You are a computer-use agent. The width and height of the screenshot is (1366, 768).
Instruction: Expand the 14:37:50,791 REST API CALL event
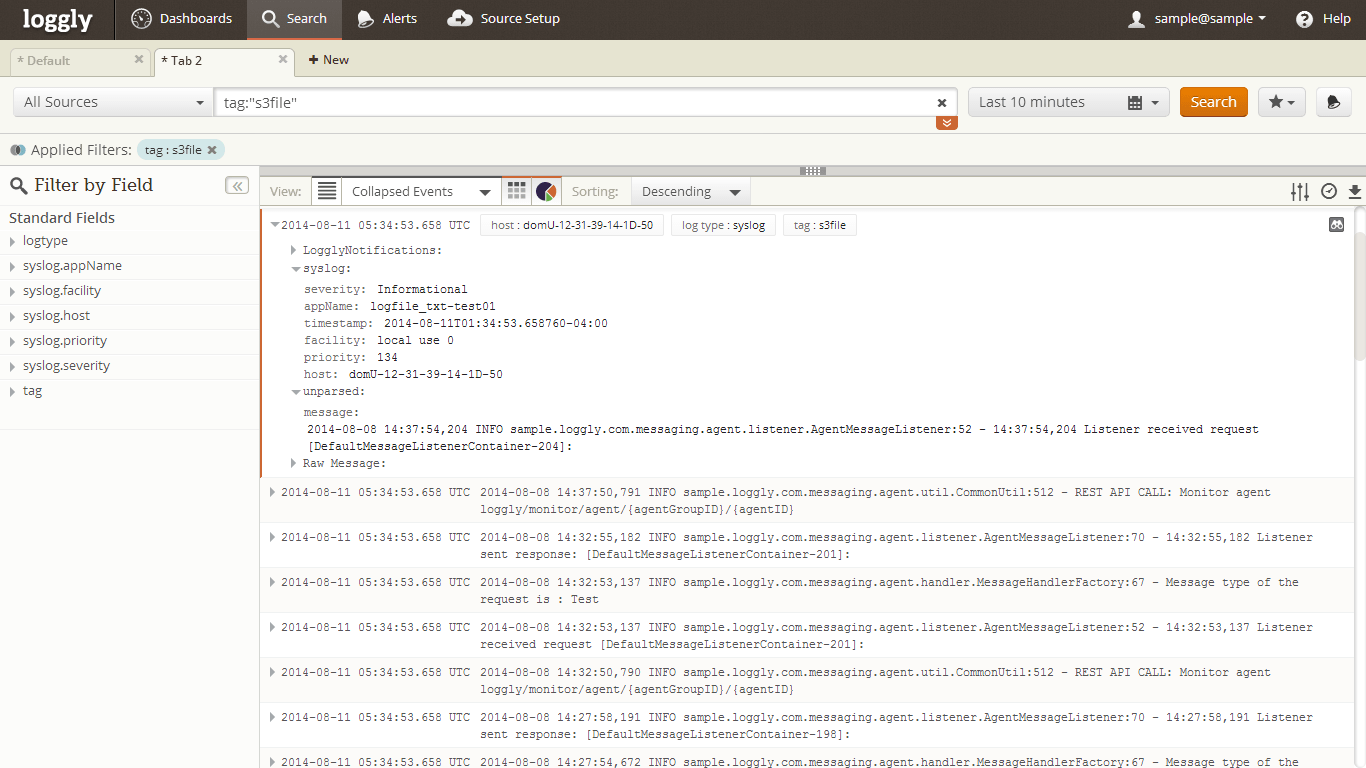[273, 492]
